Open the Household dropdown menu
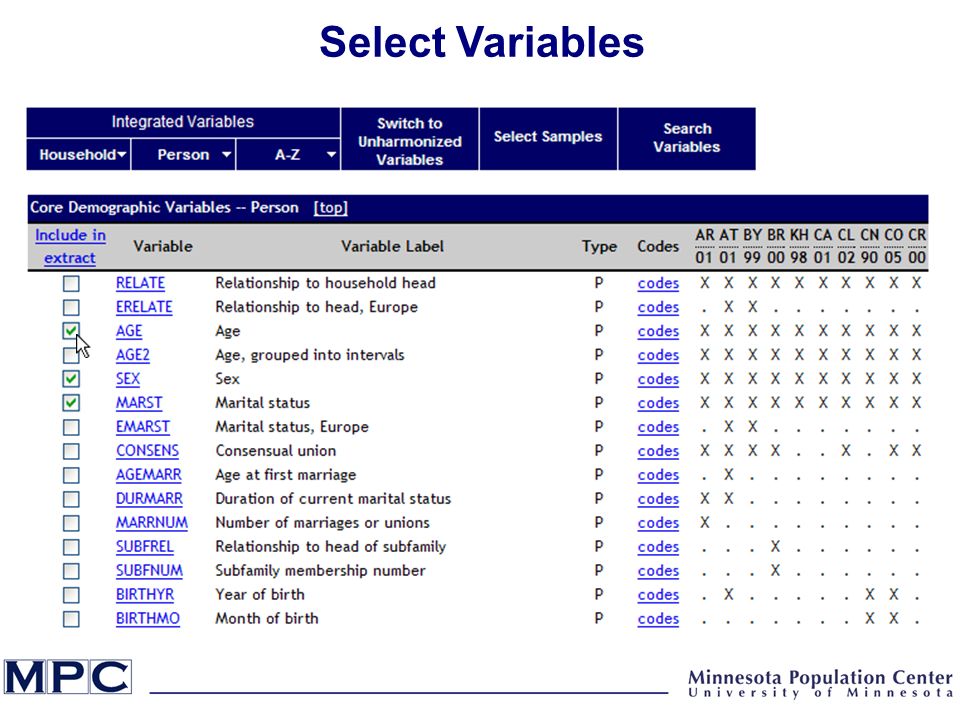 (x=79, y=154)
